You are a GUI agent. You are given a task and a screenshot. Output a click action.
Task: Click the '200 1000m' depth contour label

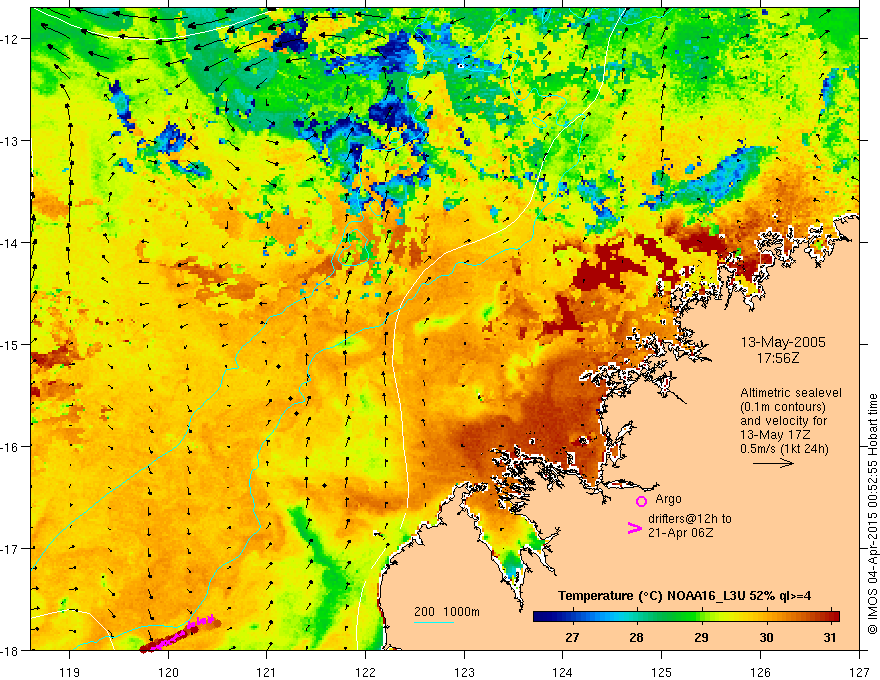(x=447, y=612)
